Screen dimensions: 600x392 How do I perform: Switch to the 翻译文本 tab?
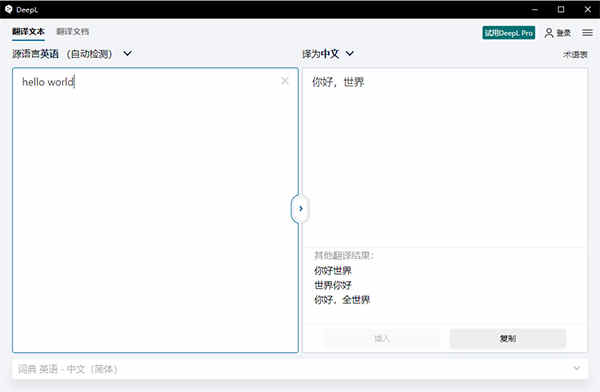(28, 32)
